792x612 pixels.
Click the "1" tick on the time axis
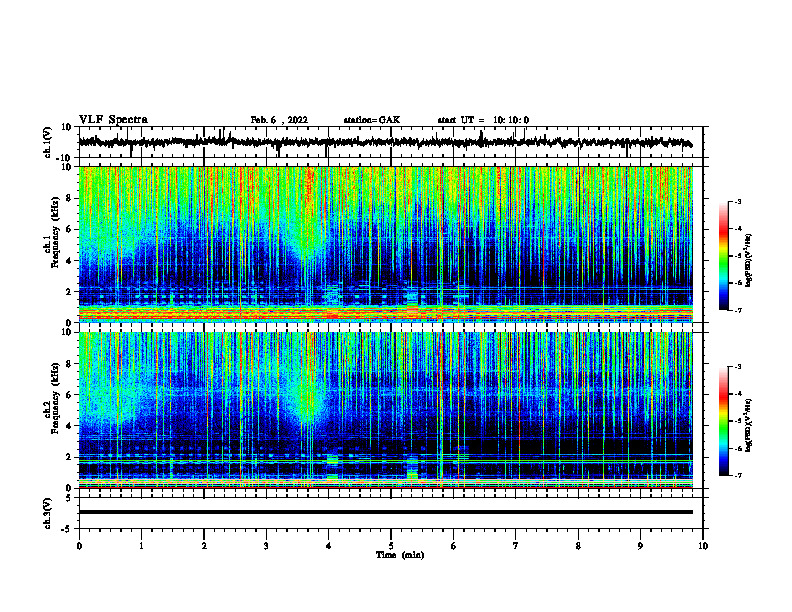click(141, 546)
